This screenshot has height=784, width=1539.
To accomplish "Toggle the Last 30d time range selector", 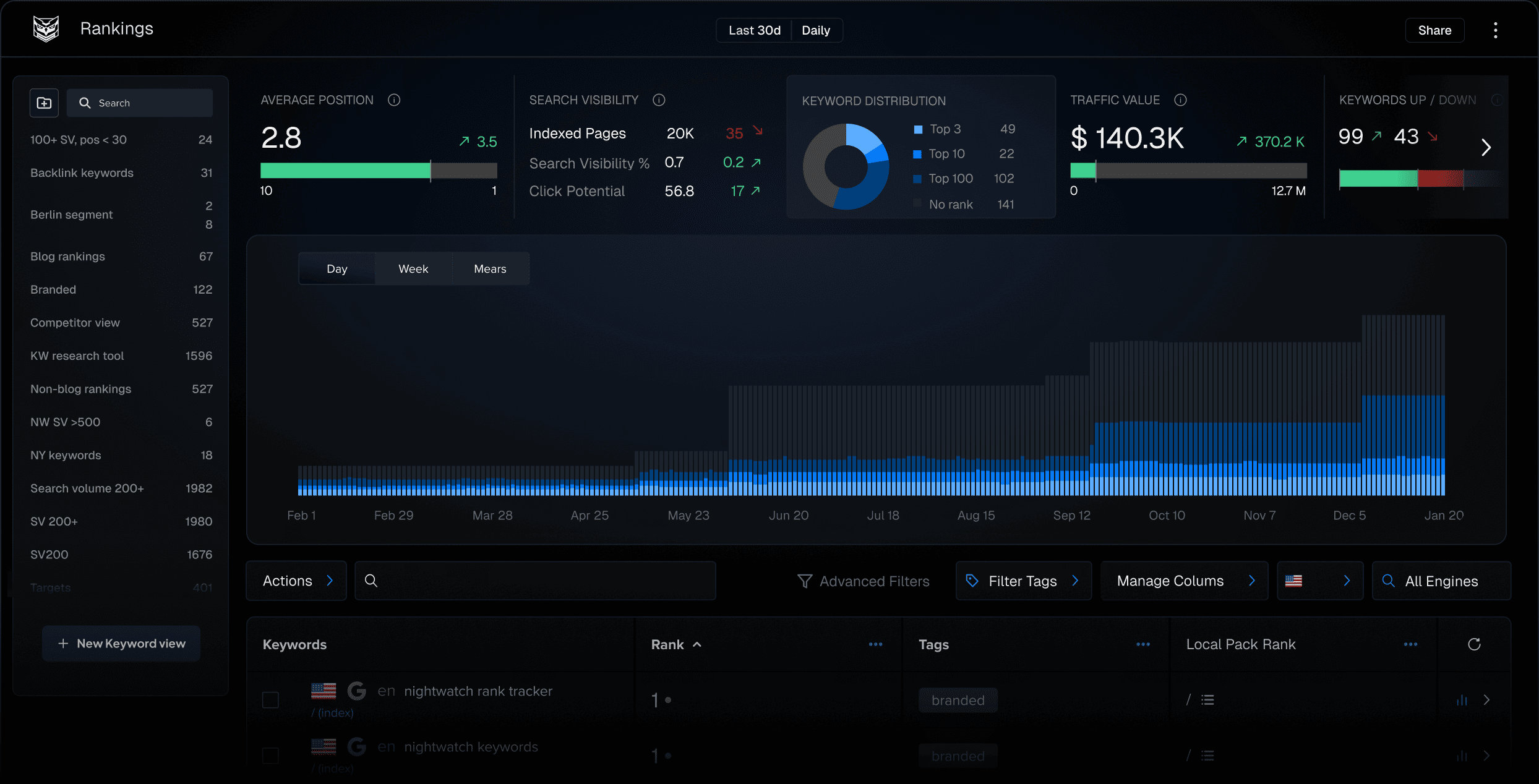I will click(753, 29).
